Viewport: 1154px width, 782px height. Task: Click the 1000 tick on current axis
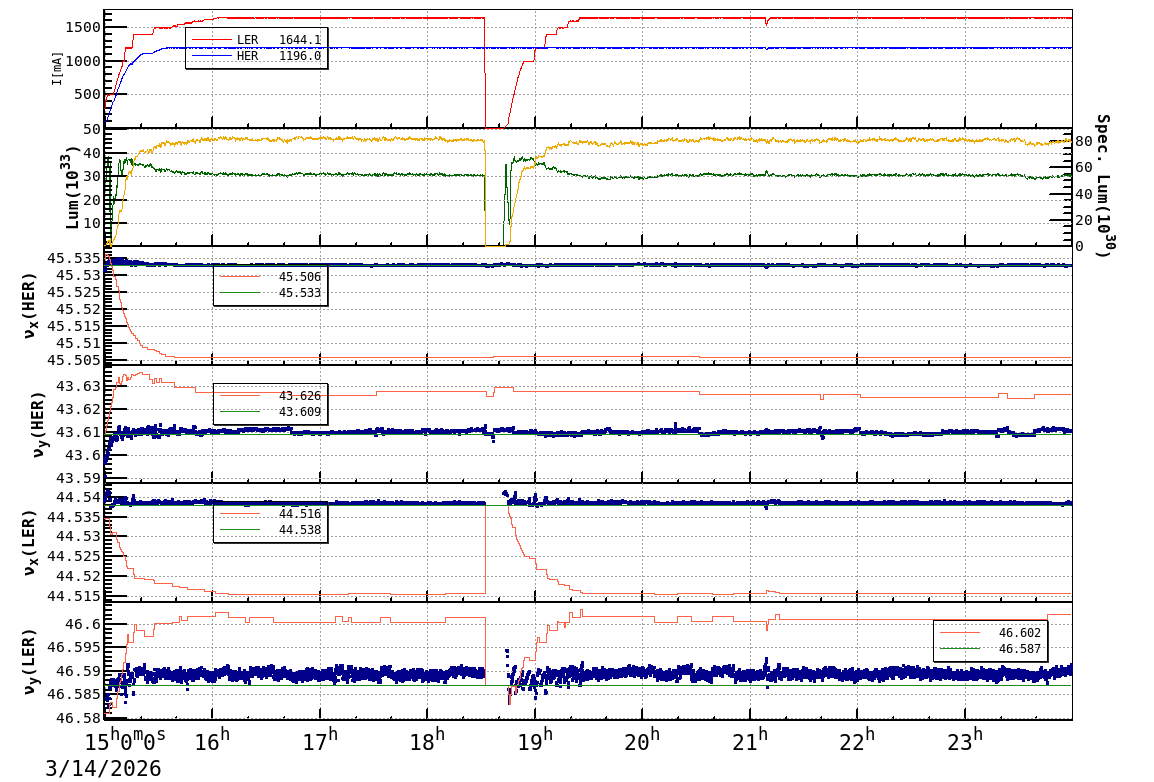tap(83, 61)
